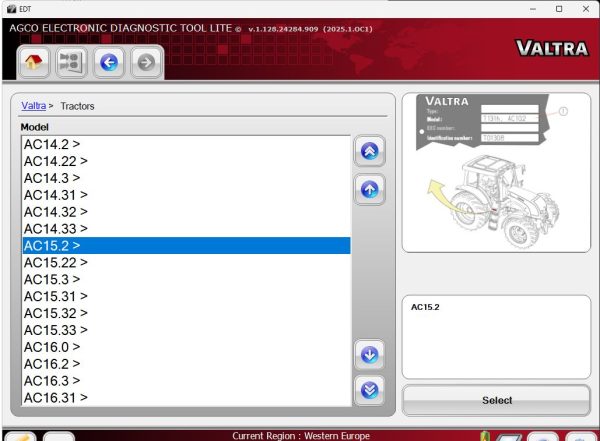This screenshot has width=600, height=441.
Task: Choose model AC14.2
Action: 186,144
